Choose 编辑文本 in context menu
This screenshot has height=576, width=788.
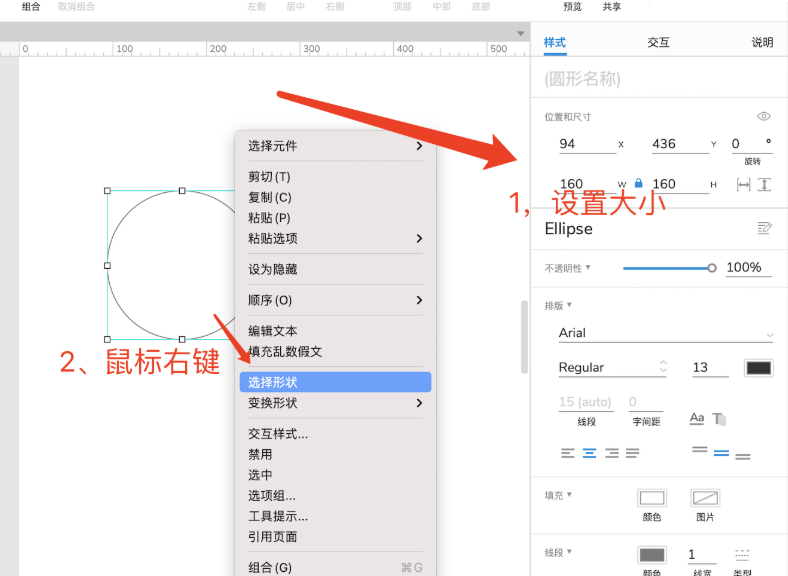coord(335,331)
